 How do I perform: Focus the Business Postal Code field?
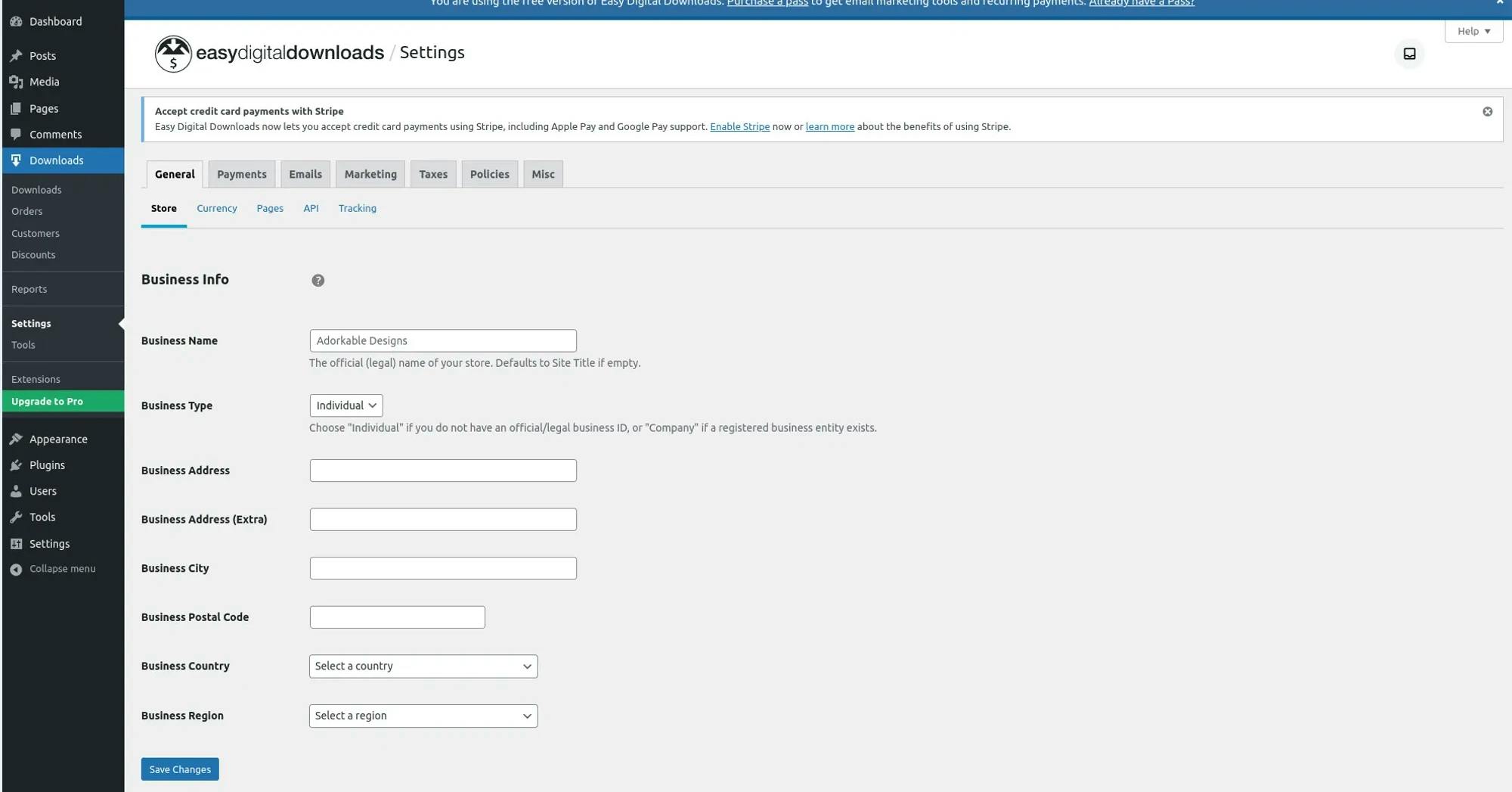tap(397, 617)
